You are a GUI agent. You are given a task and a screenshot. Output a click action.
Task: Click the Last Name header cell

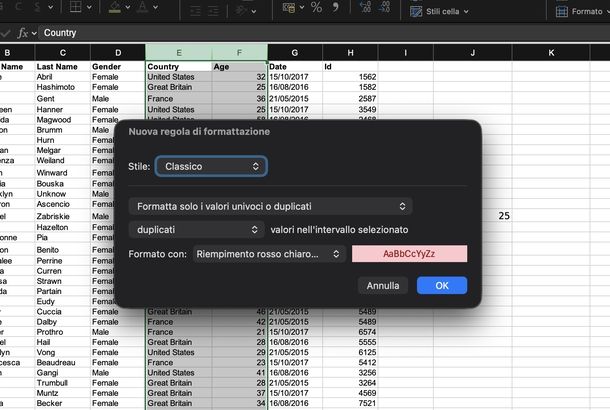pos(63,67)
